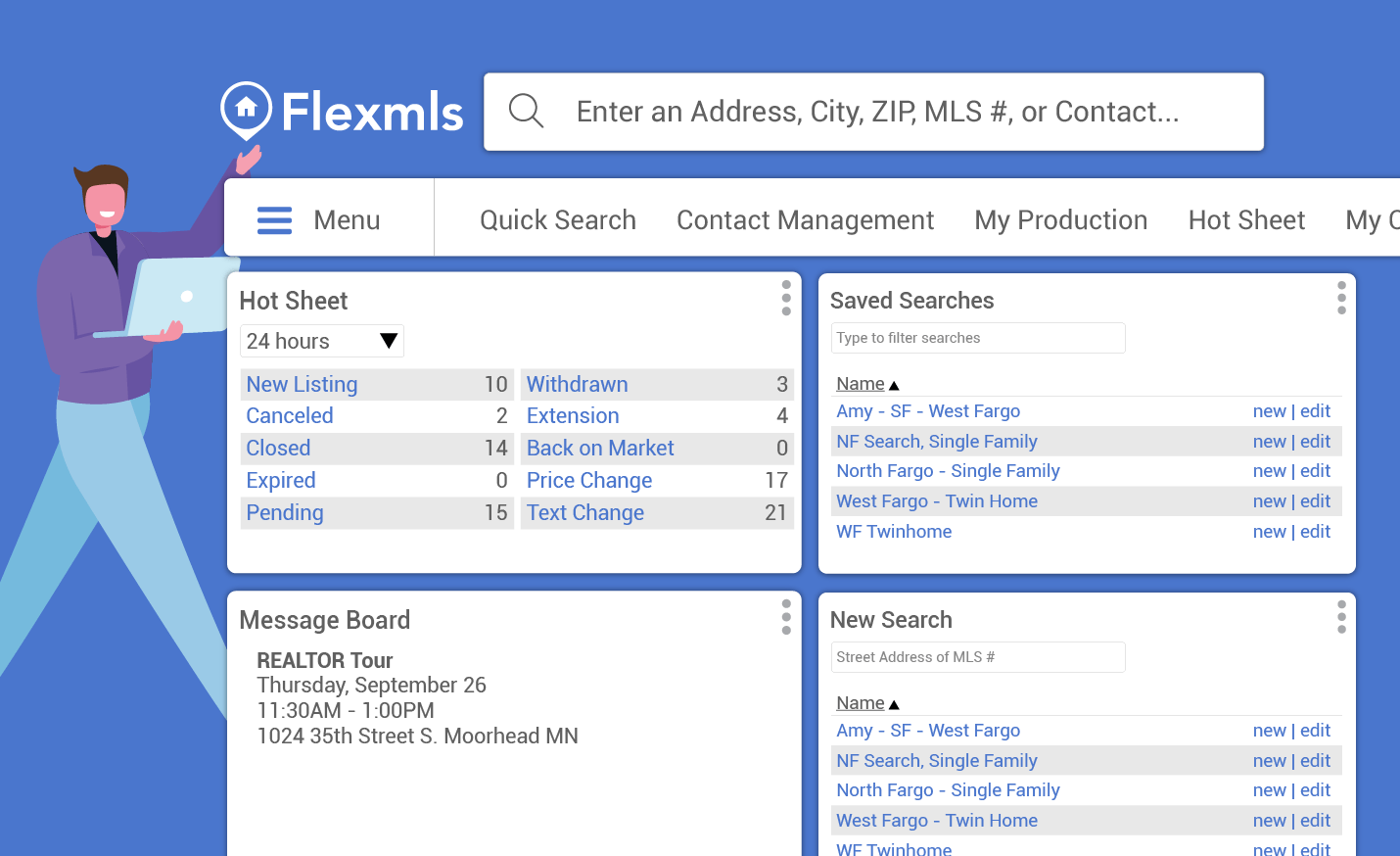Screen dimensions: 1400x856
Task: Click edit for West Fargo - Twin Home in Saved Searches
Action: (1315, 501)
